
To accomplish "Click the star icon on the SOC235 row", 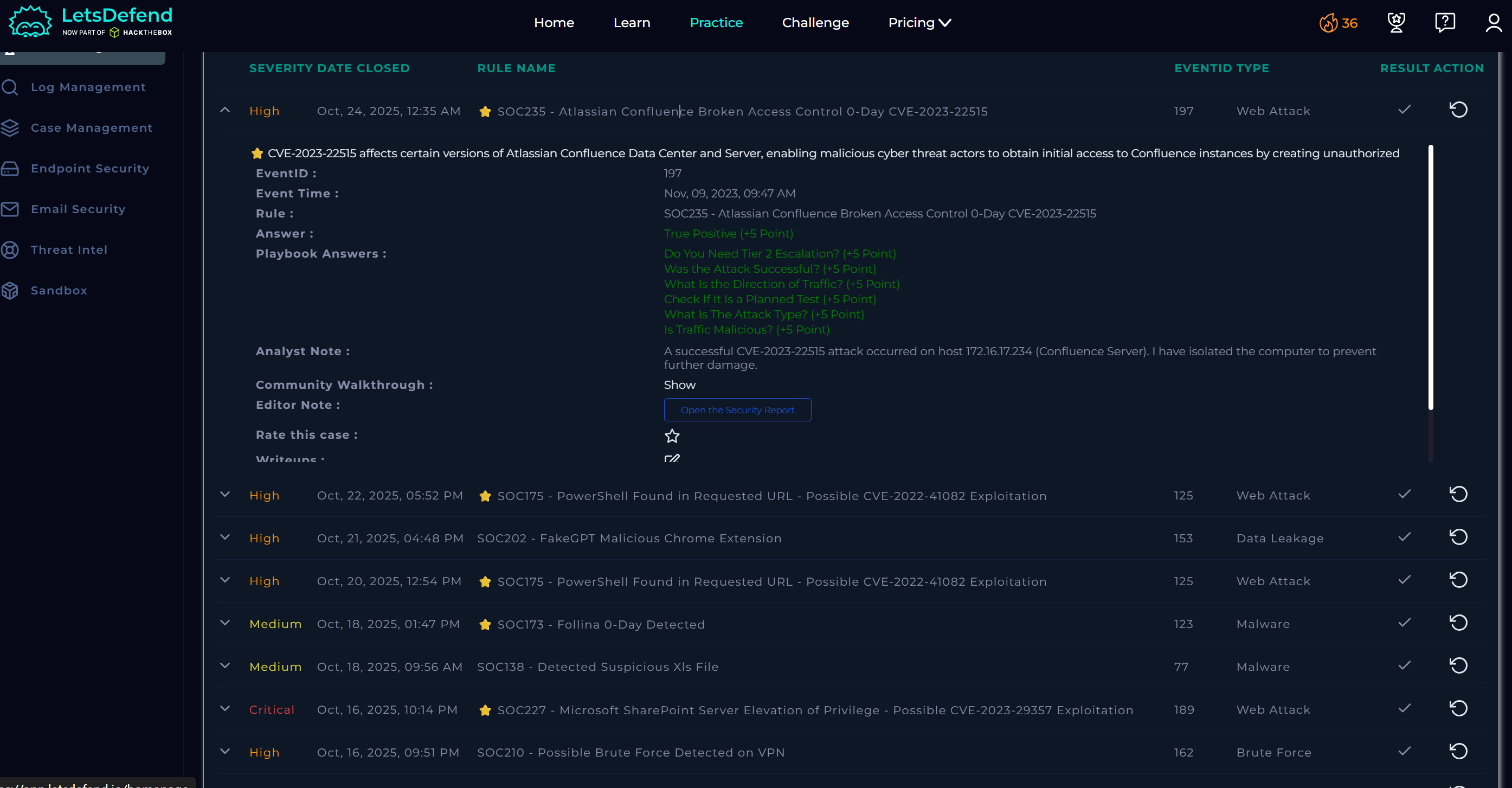I will coord(485,112).
